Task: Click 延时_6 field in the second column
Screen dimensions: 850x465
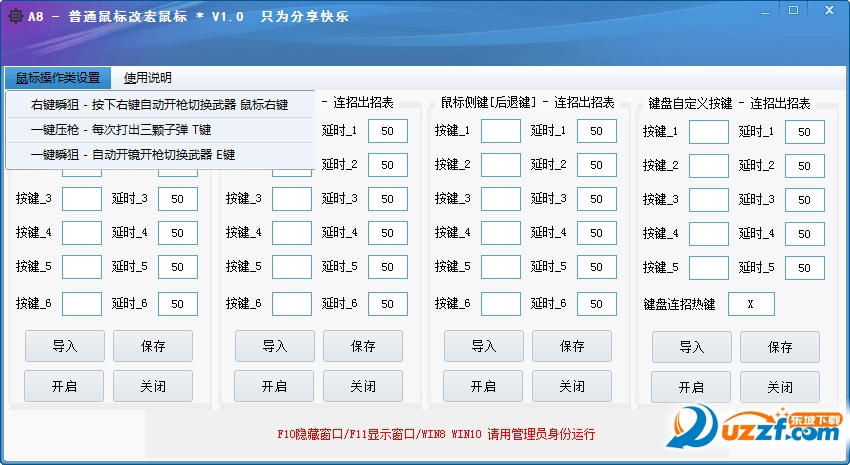Action: pyautogui.click(x=388, y=304)
